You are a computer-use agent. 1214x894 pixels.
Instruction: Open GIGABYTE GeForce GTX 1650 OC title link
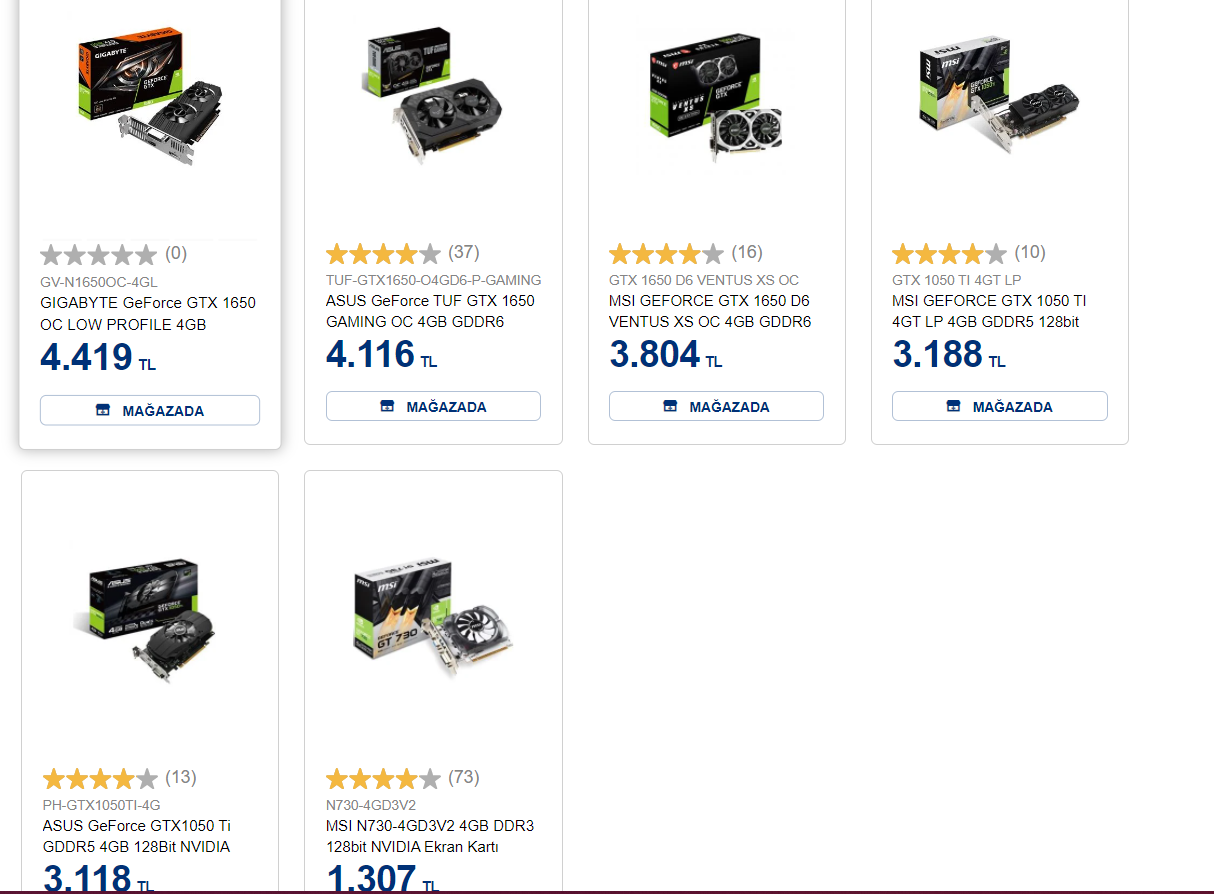tap(148, 313)
